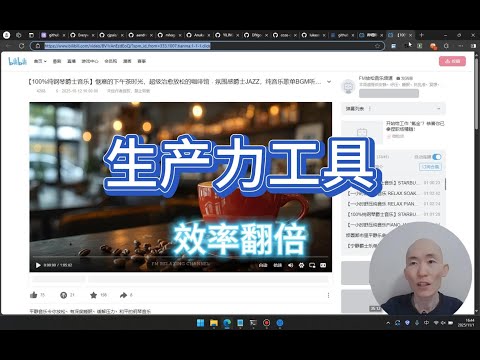This screenshot has height=360, width=480.
Task: Open the Windows Start menu
Action: pyautogui.click(x=200, y=323)
